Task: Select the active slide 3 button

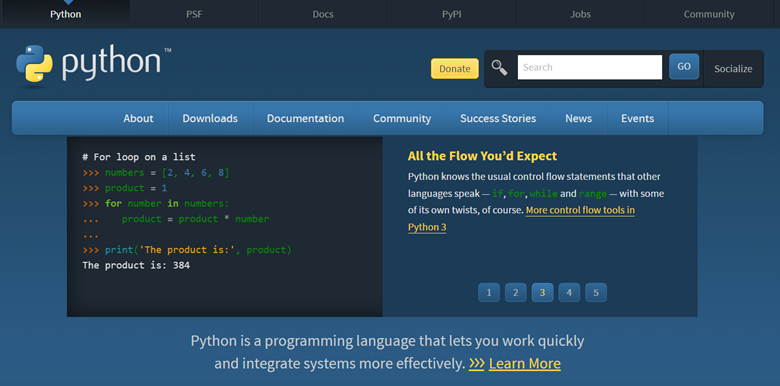Action: coord(542,292)
